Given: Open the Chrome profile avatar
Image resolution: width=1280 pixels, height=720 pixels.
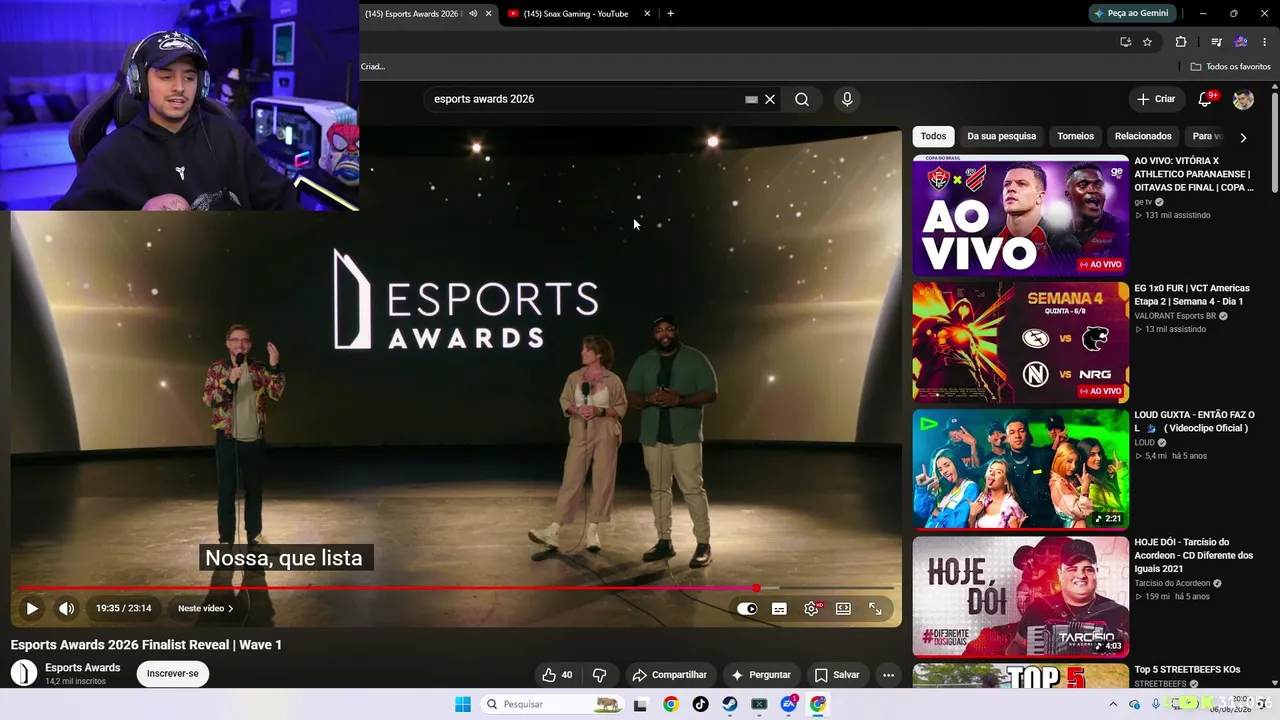Looking at the screenshot, I should [x=1241, y=42].
